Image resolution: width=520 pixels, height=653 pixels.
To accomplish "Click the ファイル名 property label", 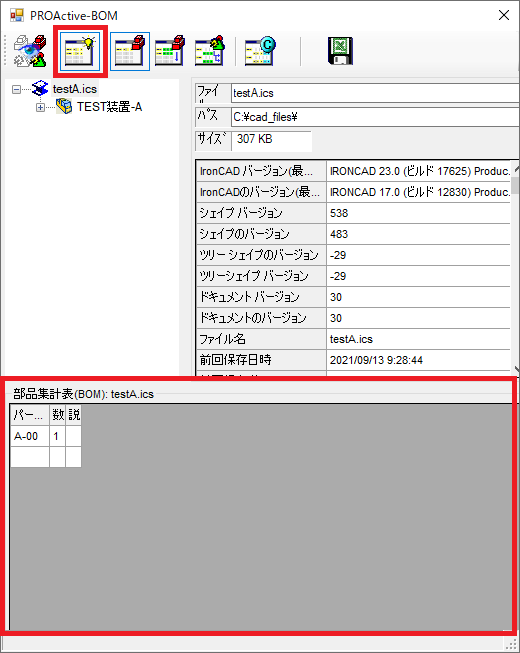I will click(261, 339).
